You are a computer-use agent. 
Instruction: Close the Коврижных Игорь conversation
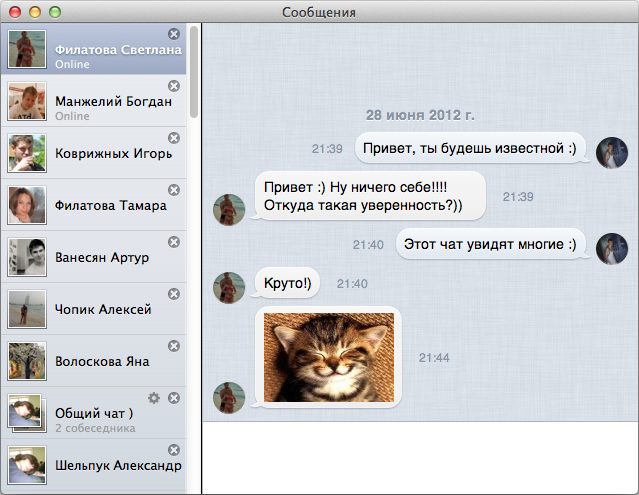point(174,138)
